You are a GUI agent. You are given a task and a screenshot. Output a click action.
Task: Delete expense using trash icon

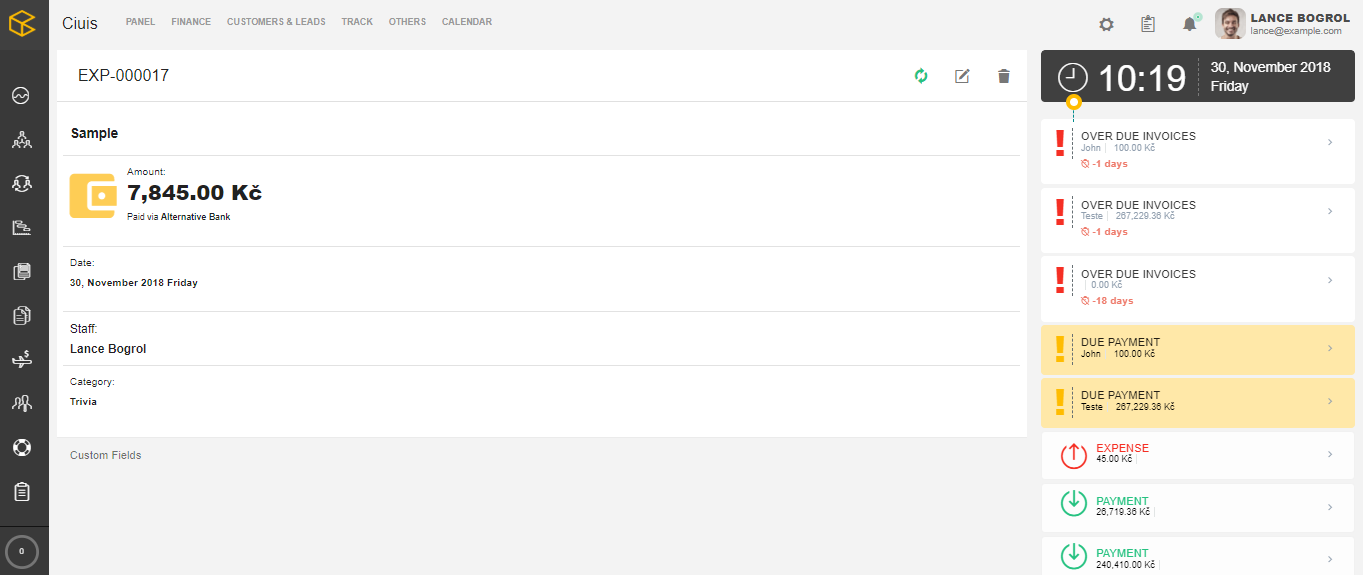[1004, 76]
